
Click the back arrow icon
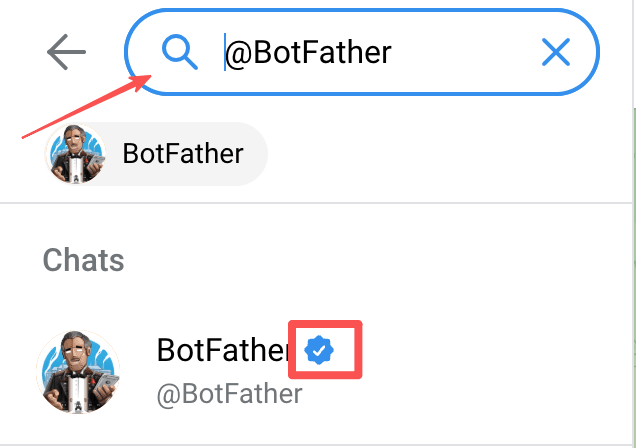66,52
